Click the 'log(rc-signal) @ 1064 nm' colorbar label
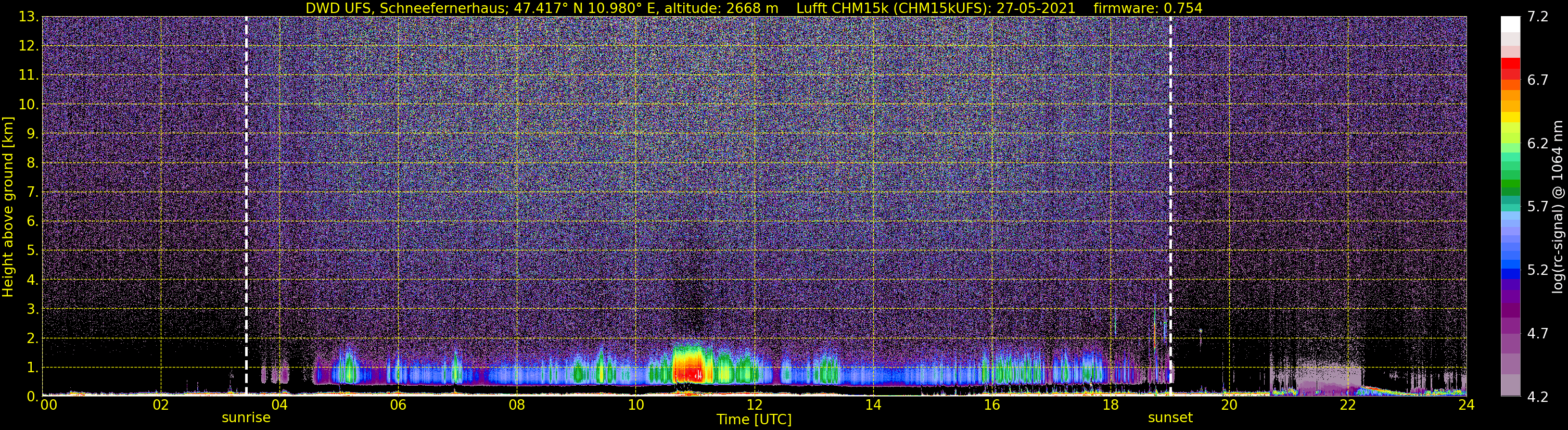Image resolution: width=1568 pixels, height=430 pixels. 1557,207
